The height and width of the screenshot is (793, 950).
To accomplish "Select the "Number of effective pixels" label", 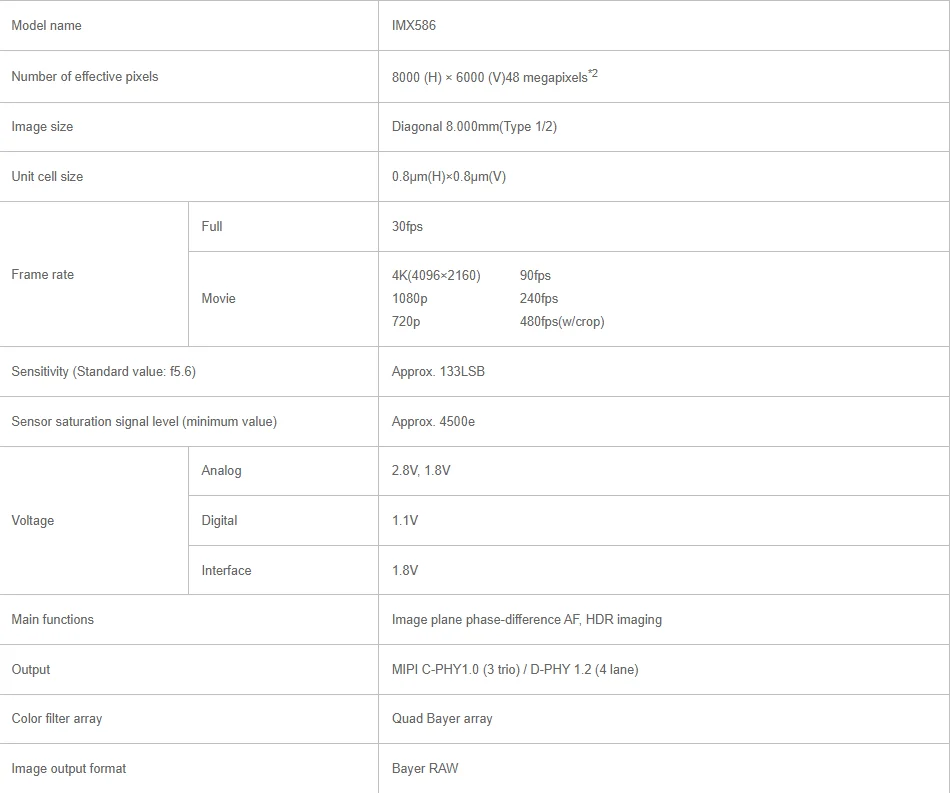I will click(85, 77).
